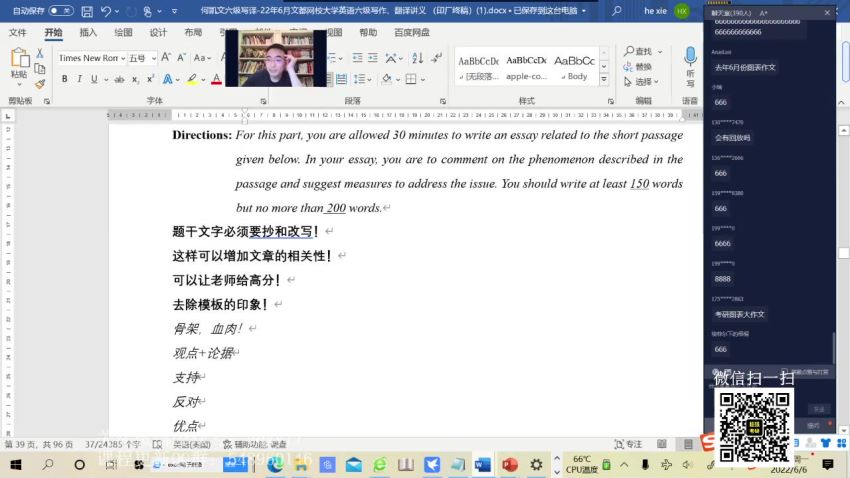
Task: Sort paragraphs with the A-Z icon
Action: 417,57
